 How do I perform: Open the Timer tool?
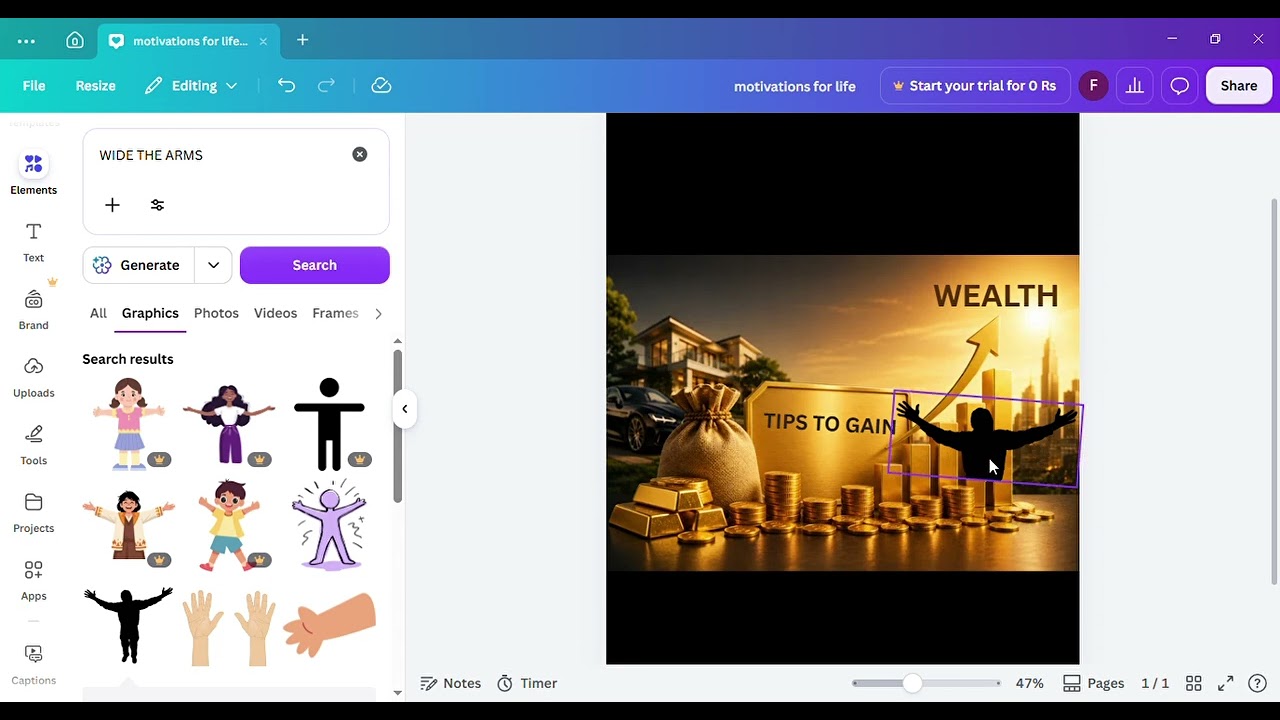pyautogui.click(x=527, y=683)
